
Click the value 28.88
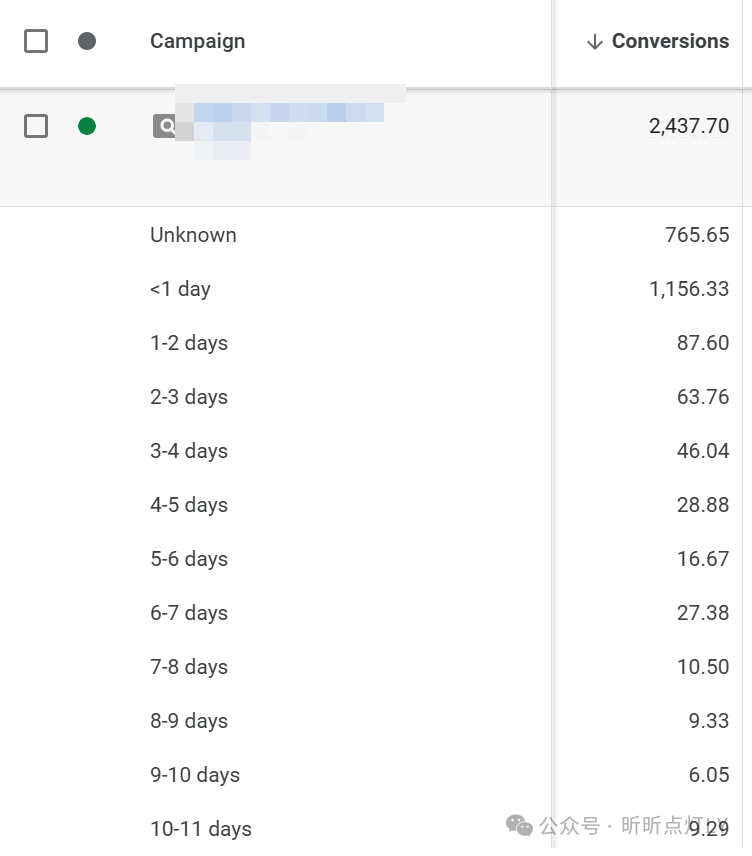[x=703, y=505]
